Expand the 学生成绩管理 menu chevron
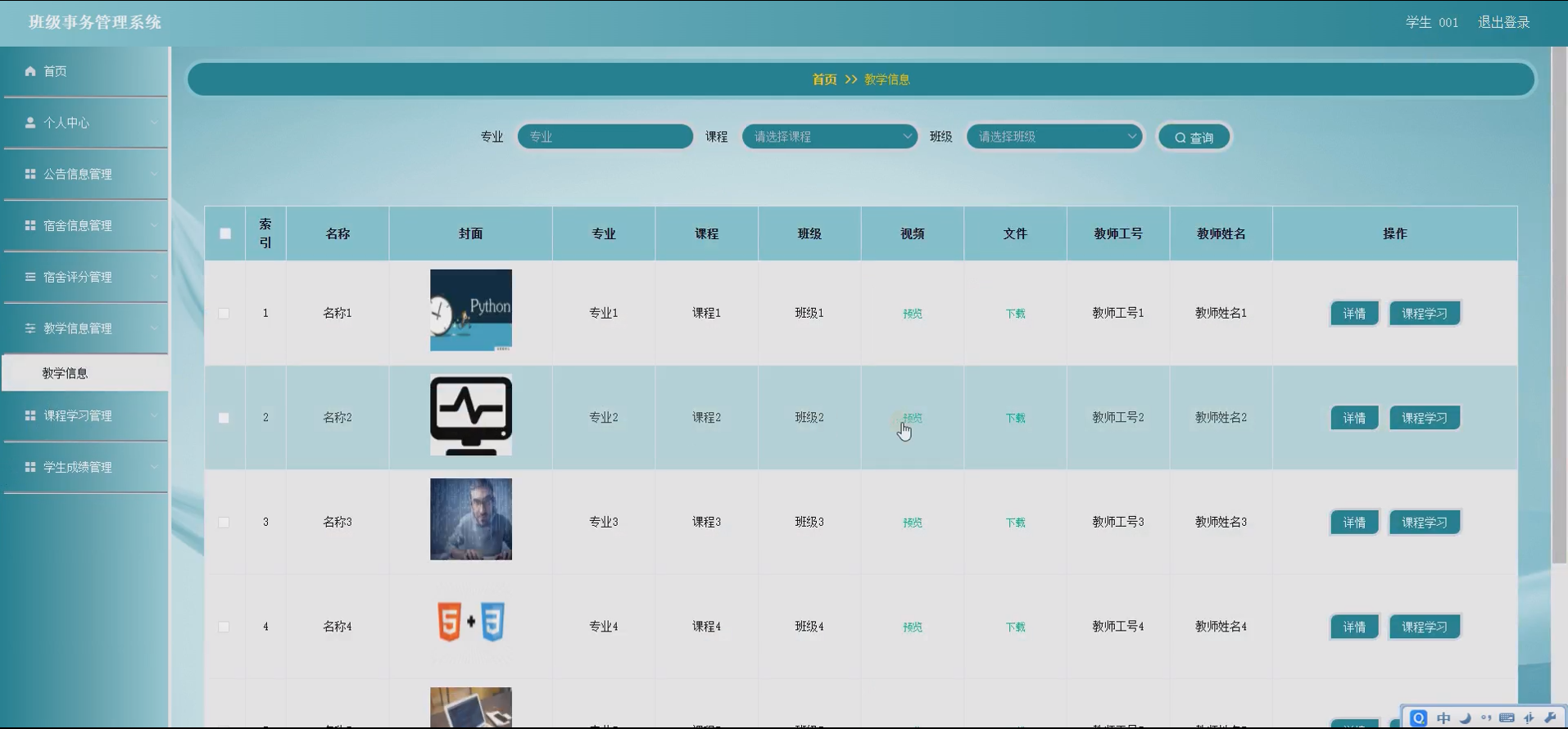1568x729 pixels. coord(154,467)
